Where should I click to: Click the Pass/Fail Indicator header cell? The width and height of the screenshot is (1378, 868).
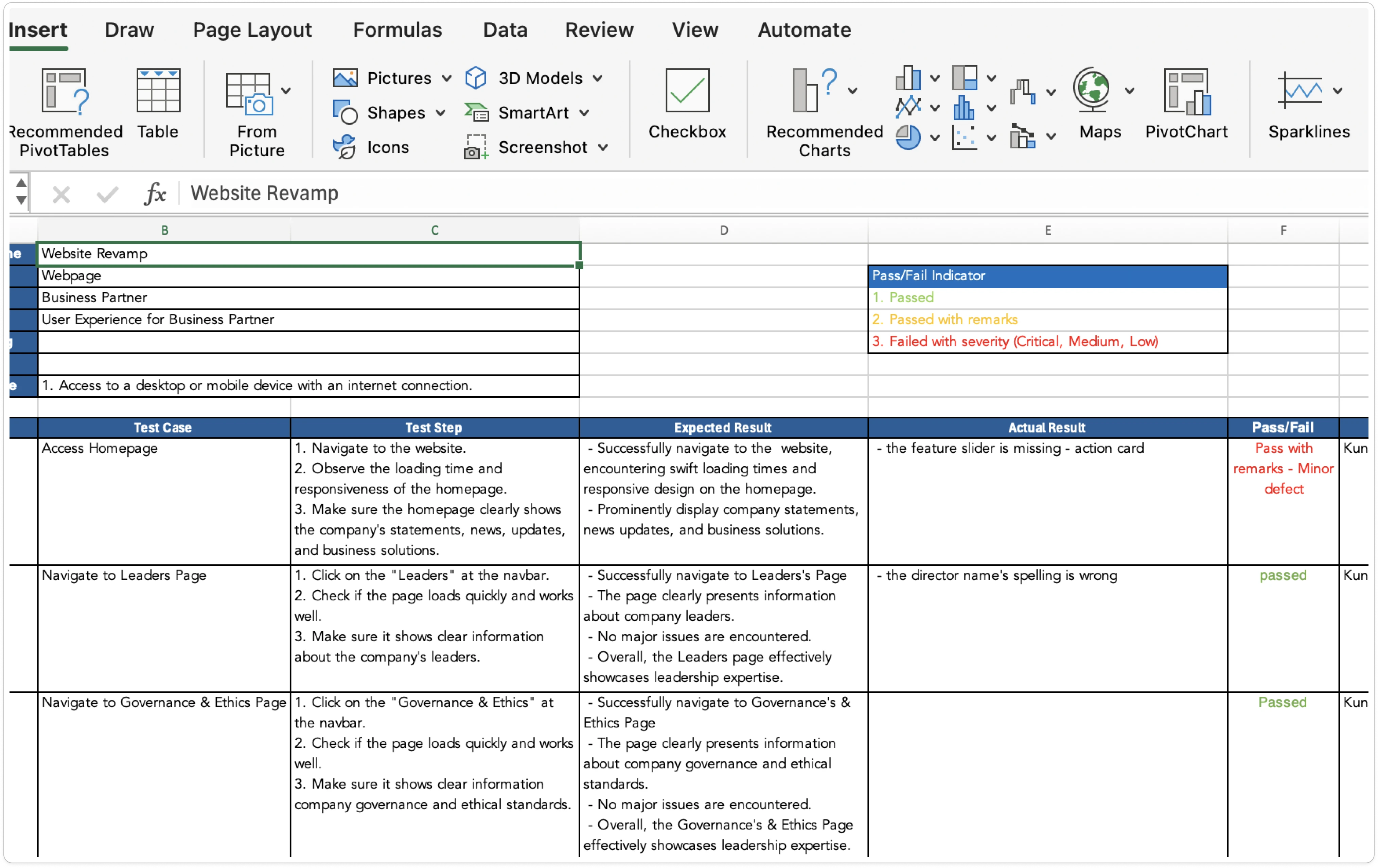[x=1048, y=276]
